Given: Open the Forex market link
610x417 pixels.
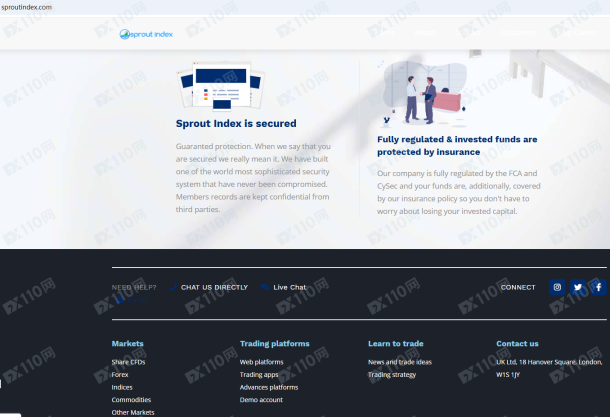Looking at the screenshot, I should [x=120, y=375].
